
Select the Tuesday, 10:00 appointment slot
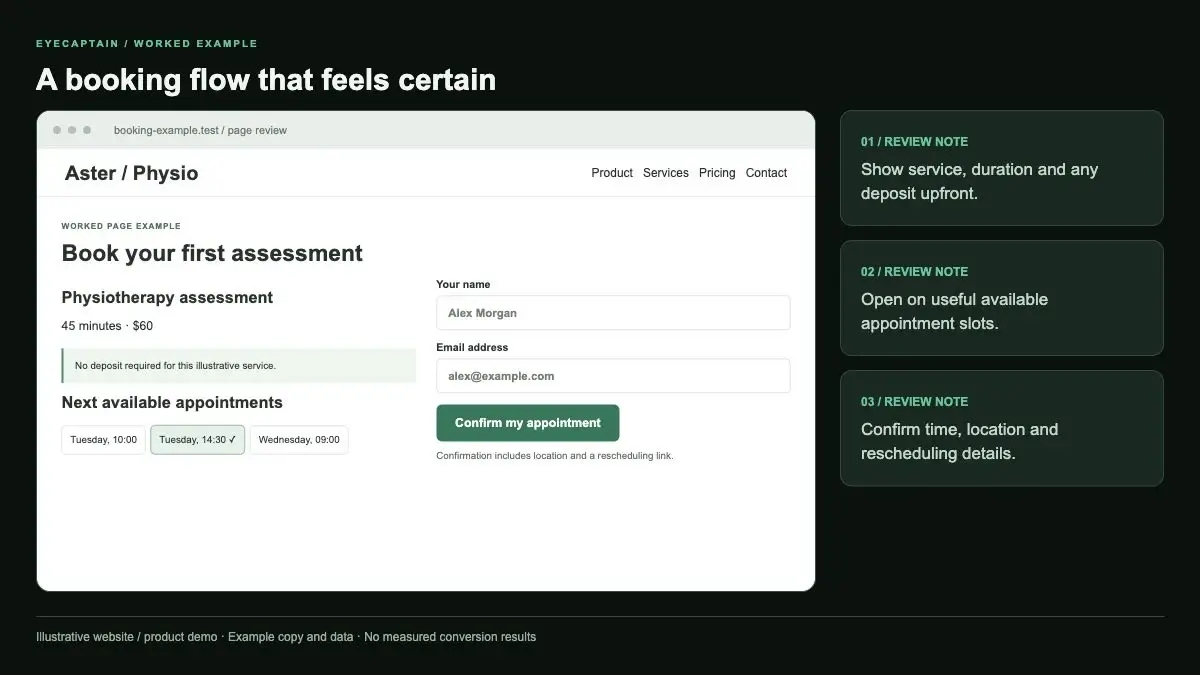pyautogui.click(x=104, y=440)
